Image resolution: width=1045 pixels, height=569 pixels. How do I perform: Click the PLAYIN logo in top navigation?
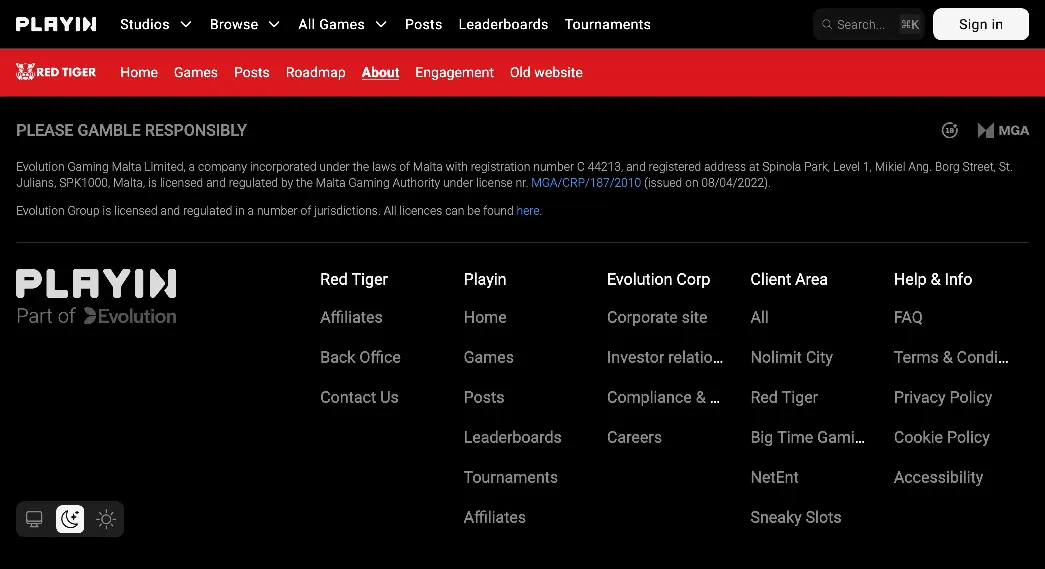pos(56,24)
